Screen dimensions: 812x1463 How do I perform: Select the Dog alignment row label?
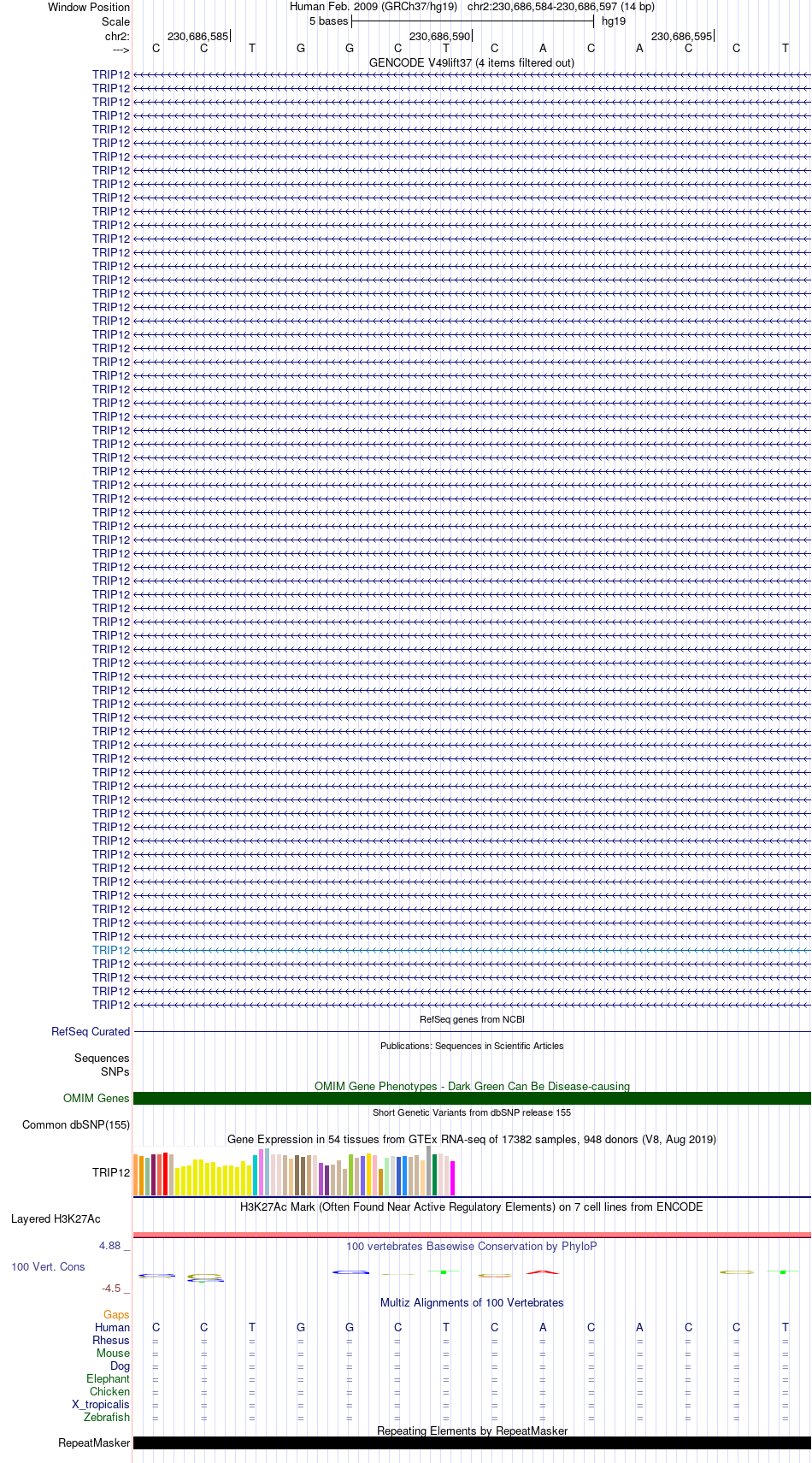tap(120, 1366)
